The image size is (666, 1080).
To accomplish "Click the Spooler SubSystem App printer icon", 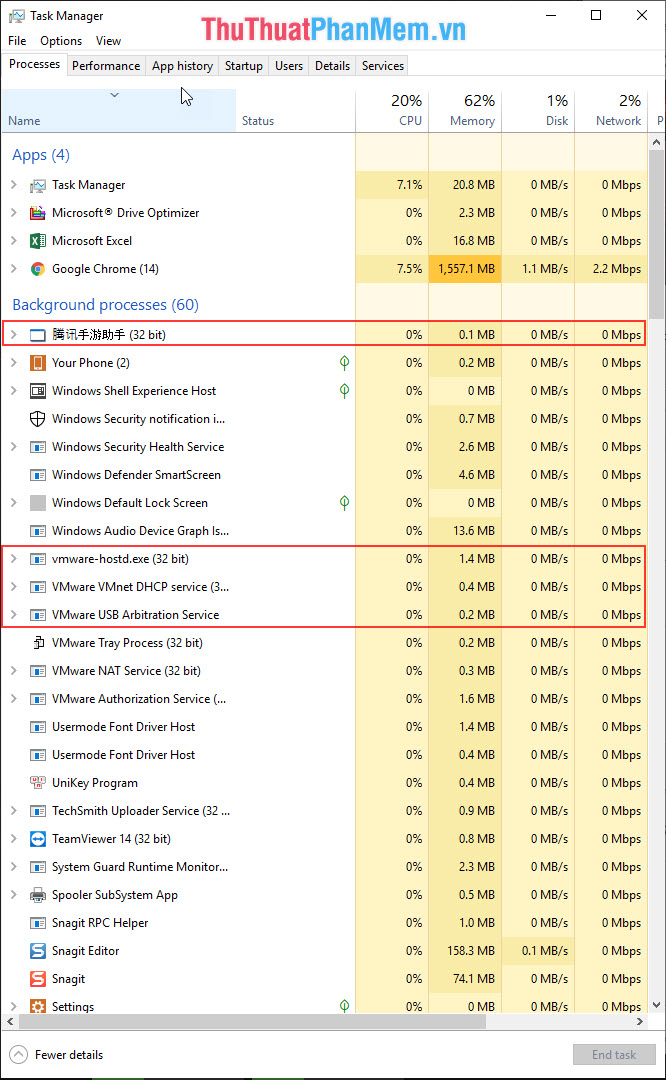I will pyautogui.click(x=37, y=894).
